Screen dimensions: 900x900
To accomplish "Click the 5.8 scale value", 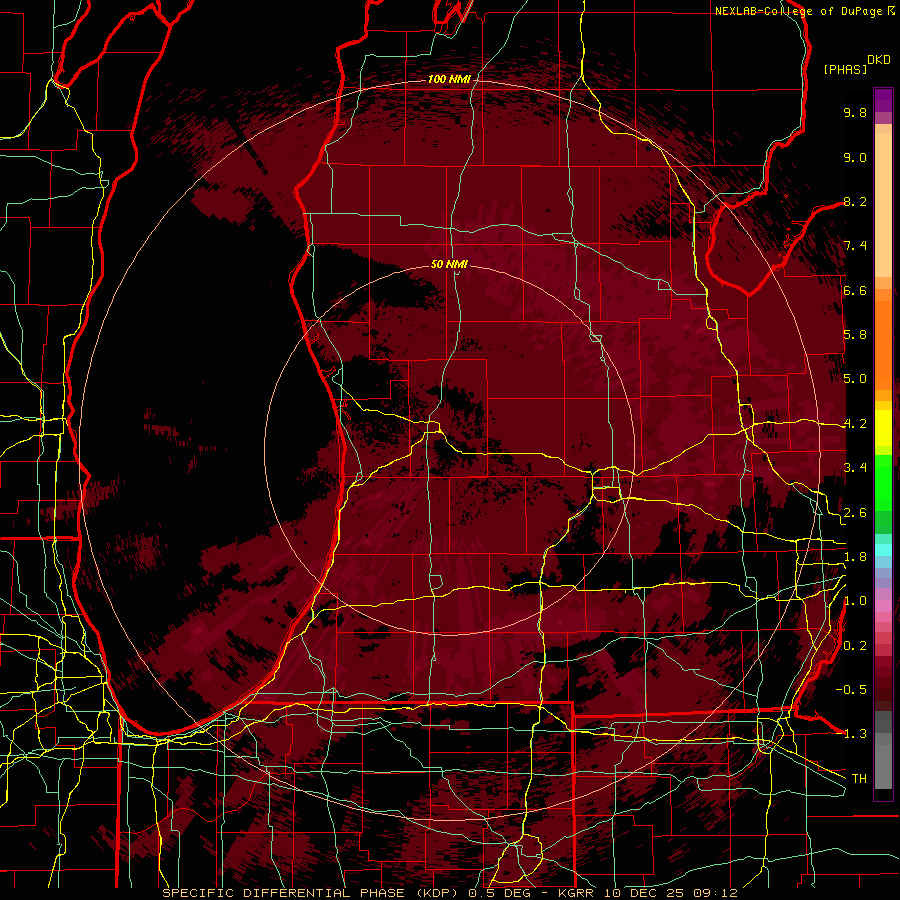I will (x=855, y=335).
